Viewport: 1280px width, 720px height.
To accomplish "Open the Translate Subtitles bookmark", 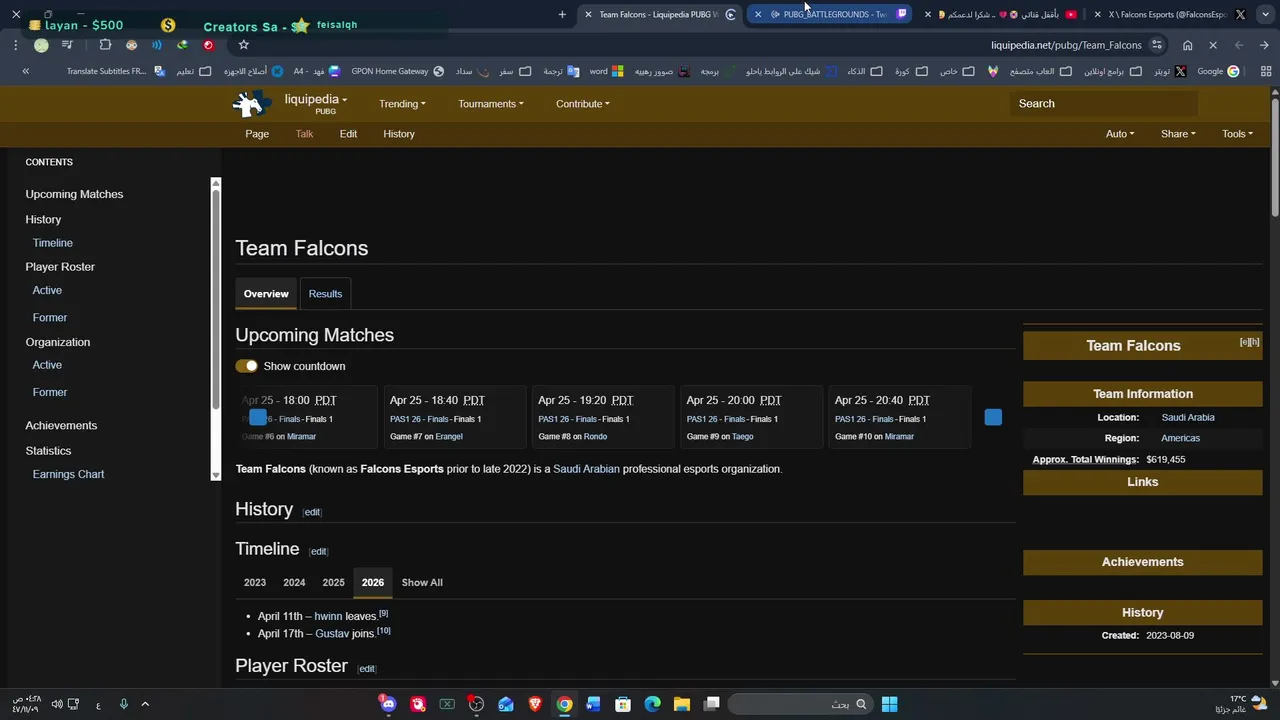I will tap(114, 71).
